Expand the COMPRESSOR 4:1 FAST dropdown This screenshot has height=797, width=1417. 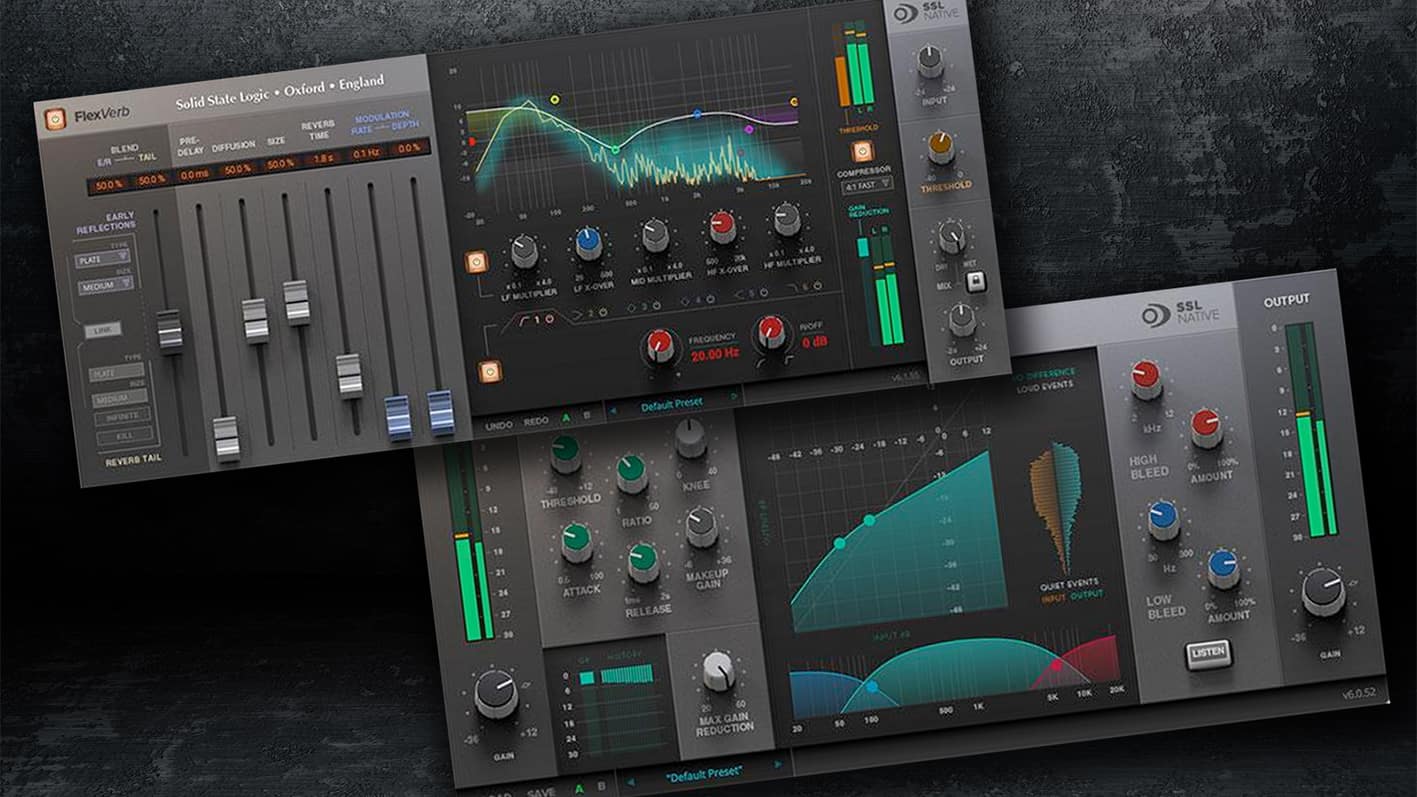(x=867, y=185)
